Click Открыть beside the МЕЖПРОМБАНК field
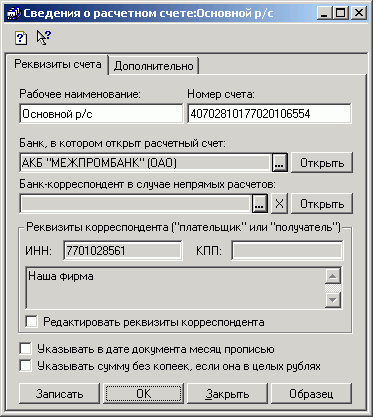This screenshot has height=417, width=373. 322,163
